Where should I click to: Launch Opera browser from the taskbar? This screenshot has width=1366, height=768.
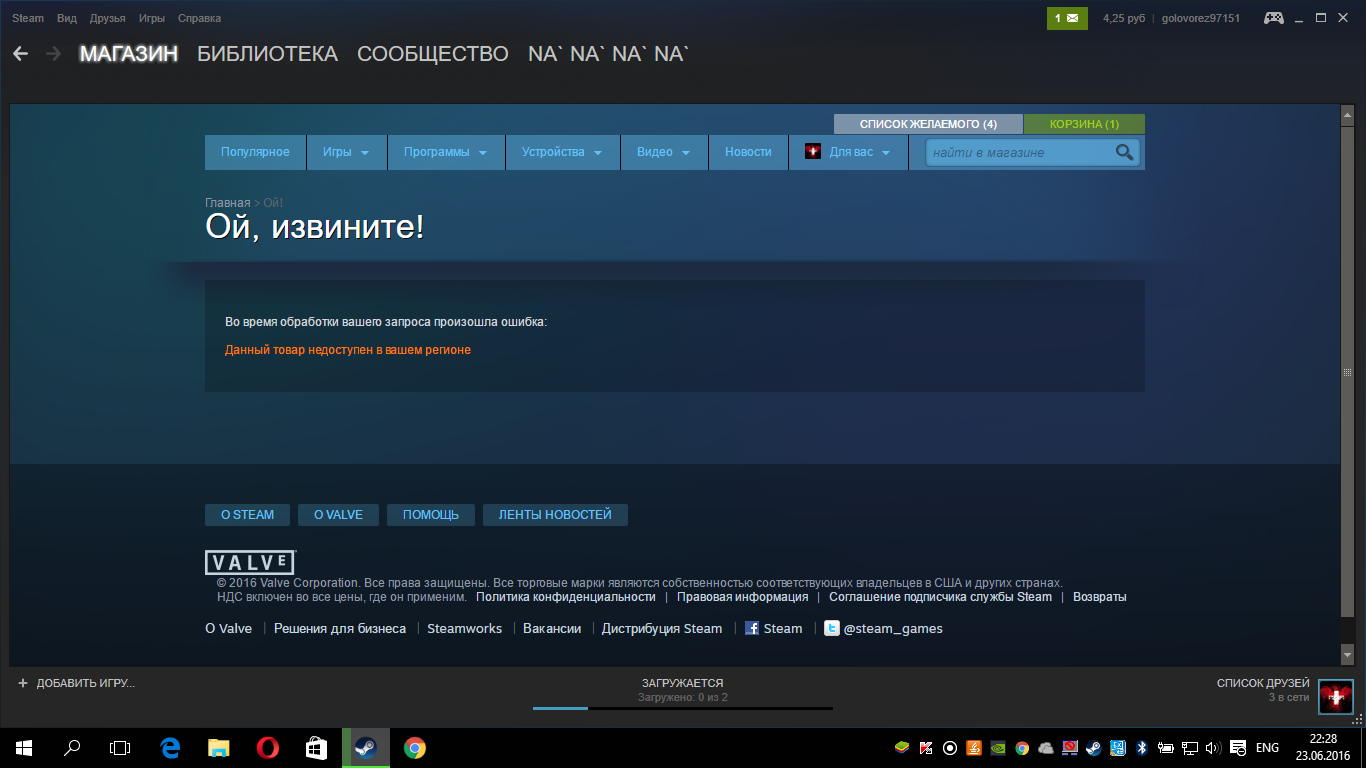point(267,747)
